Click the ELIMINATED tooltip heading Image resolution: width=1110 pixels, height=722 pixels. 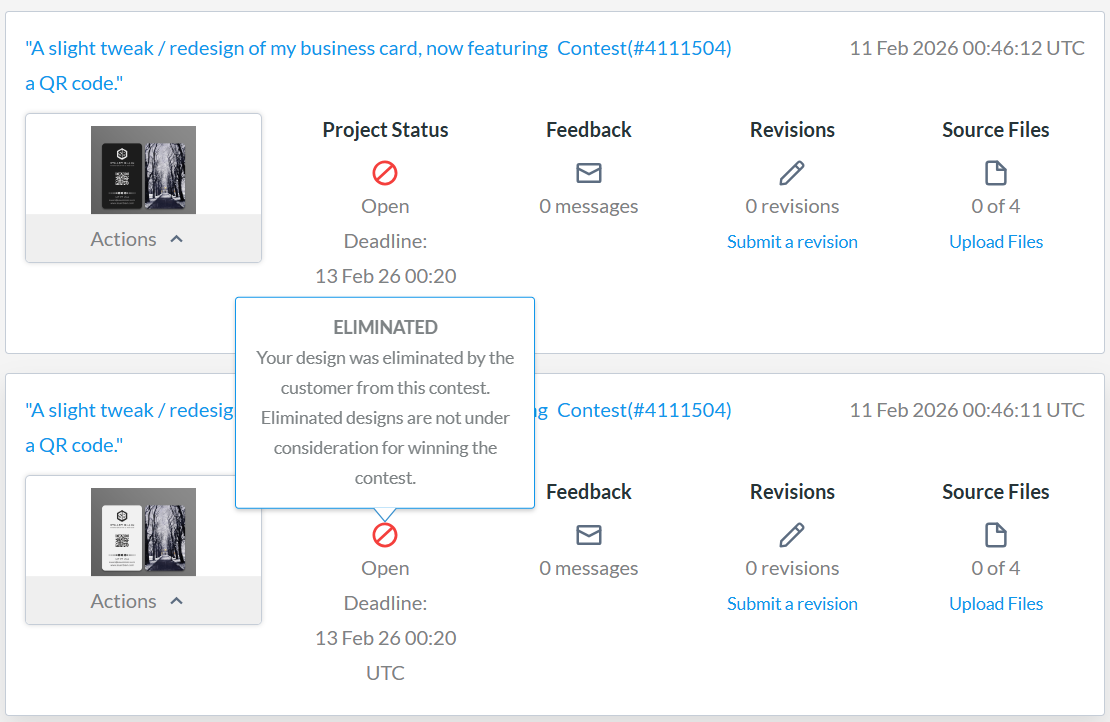coord(385,327)
